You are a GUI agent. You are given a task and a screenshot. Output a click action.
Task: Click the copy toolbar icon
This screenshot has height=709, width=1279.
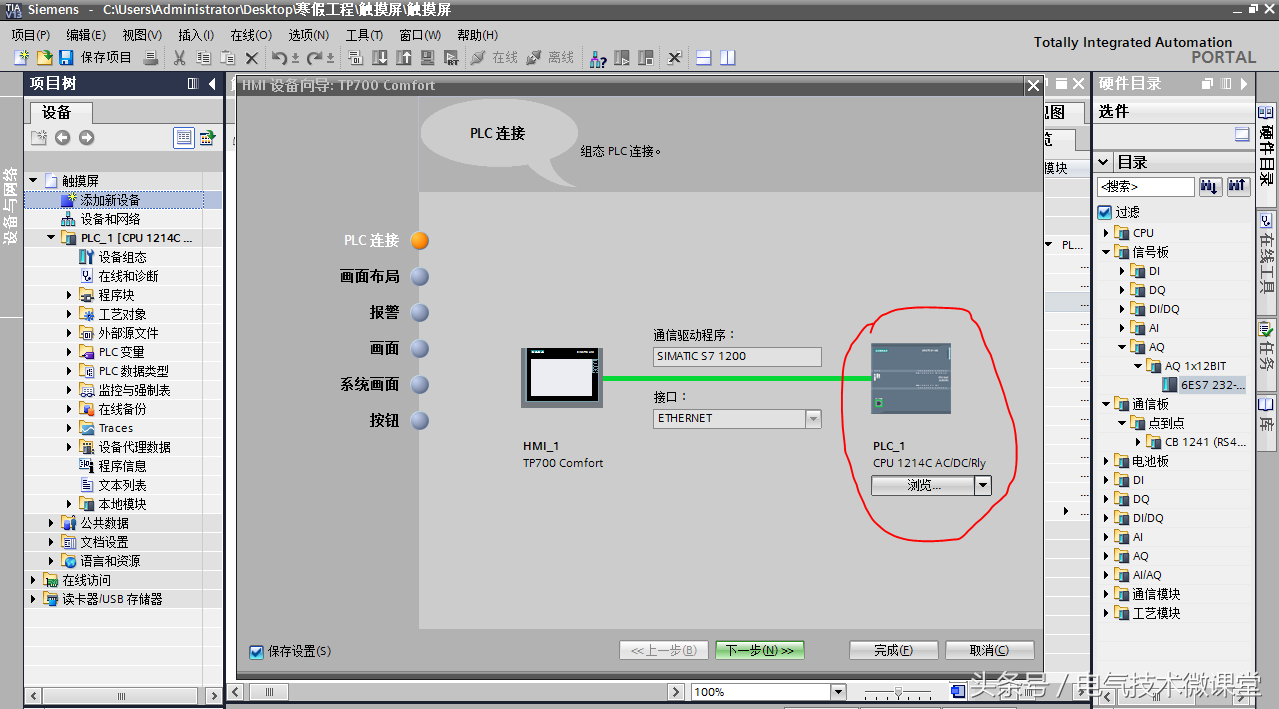click(x=204, y=58)
